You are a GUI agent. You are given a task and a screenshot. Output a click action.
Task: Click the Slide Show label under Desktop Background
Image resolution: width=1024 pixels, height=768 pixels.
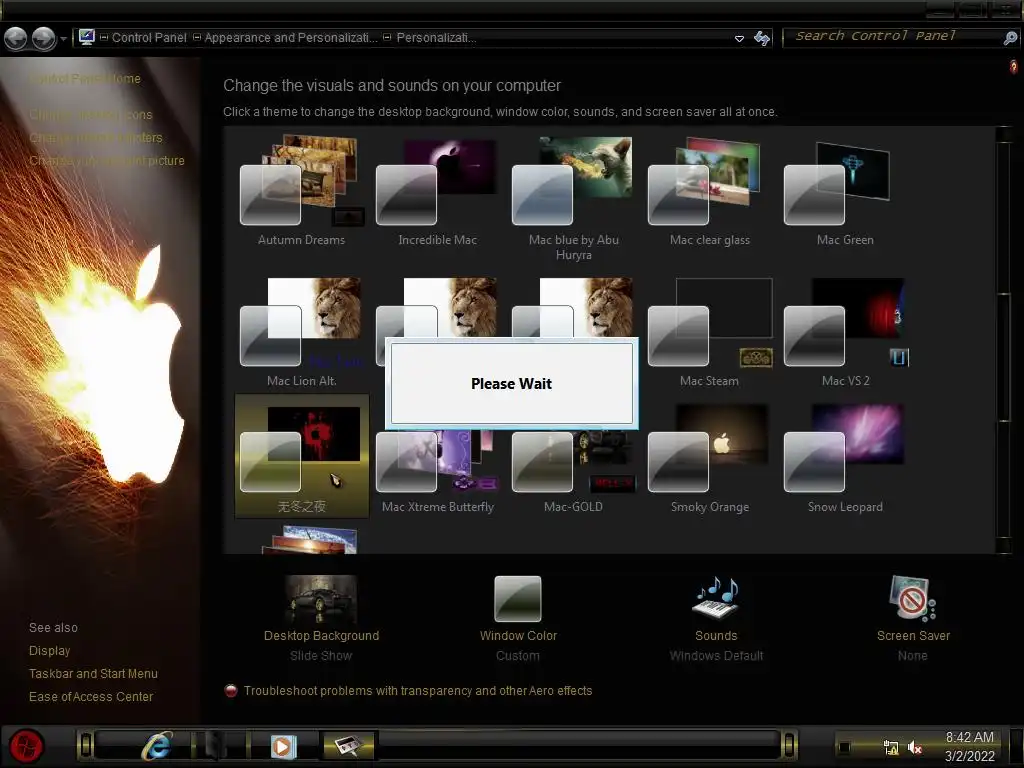point(321,656)
